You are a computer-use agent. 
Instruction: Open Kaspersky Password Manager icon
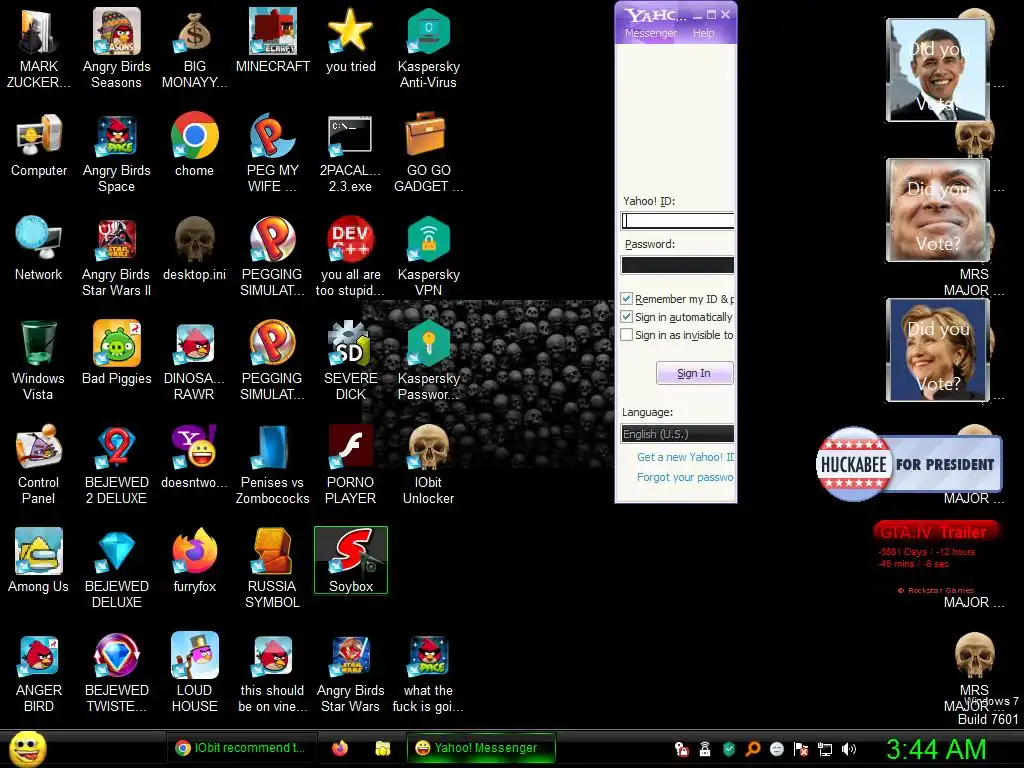pyautogui.click(x=428, y=360)
